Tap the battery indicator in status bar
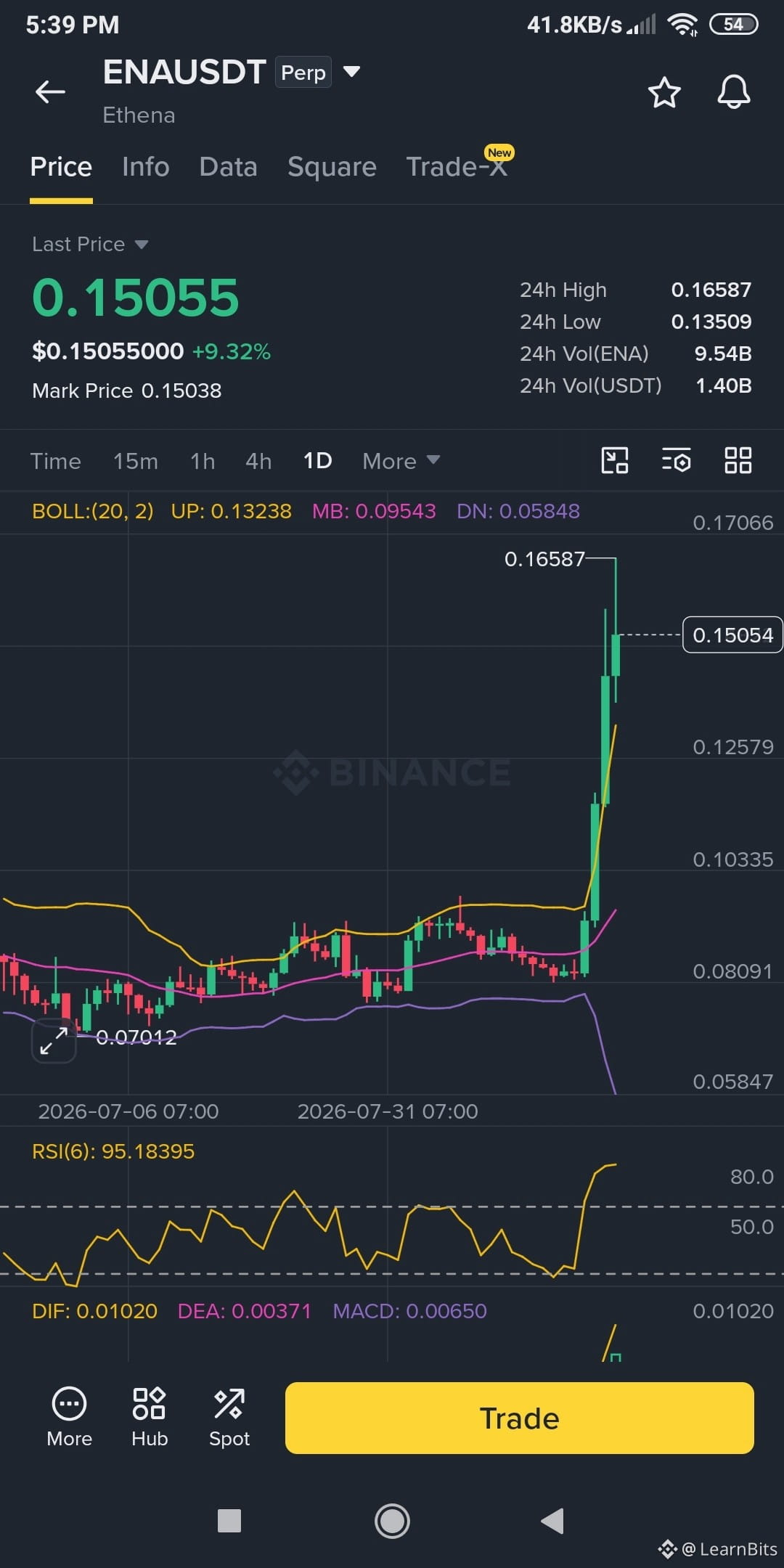 click(734, 25)
